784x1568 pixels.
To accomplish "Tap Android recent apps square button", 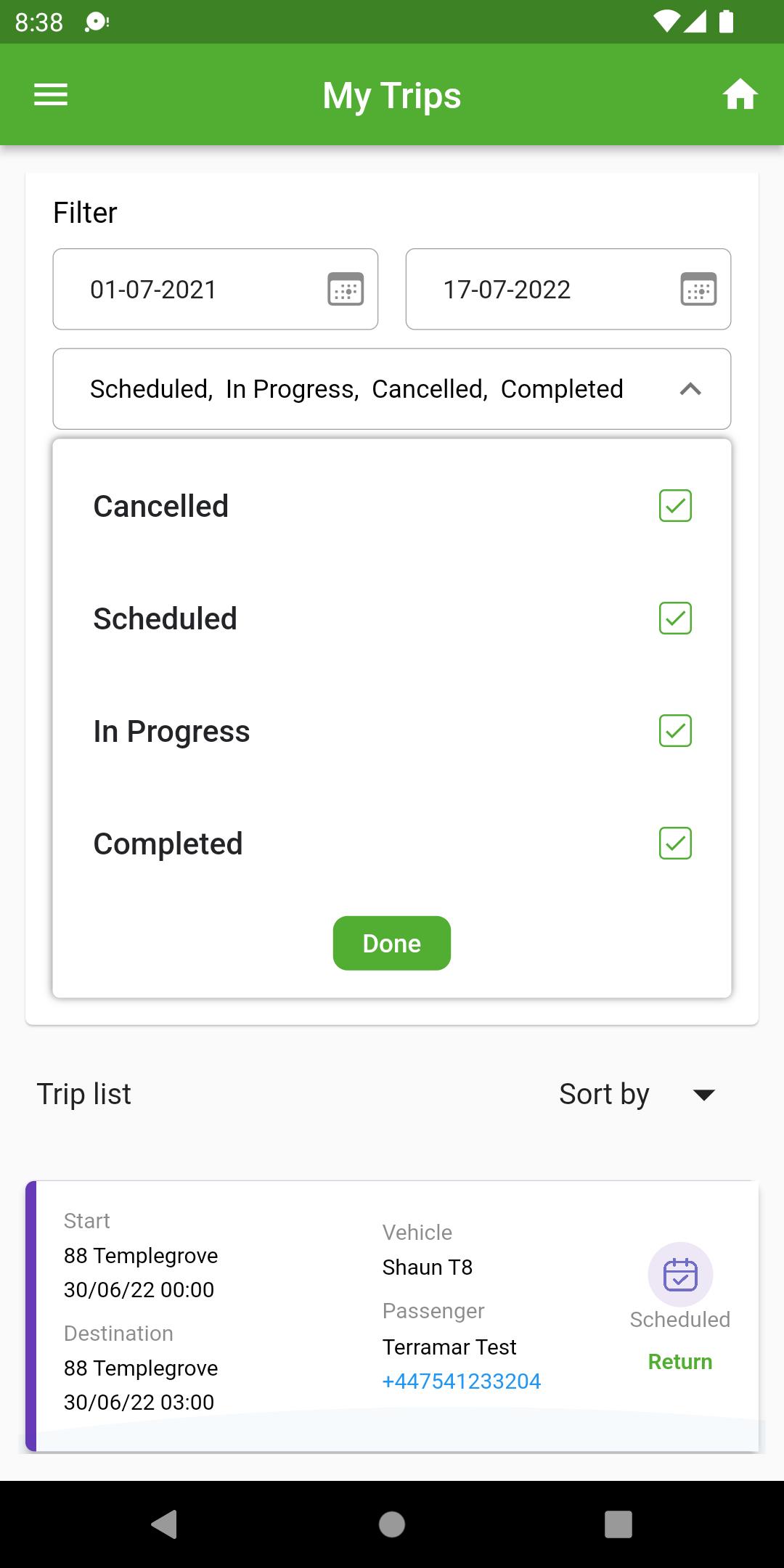I will coord(618,1524).
